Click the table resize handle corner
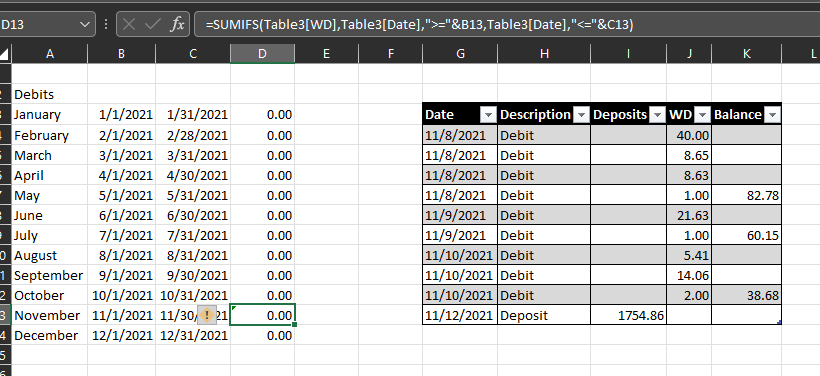The image size is (820, 376). pyautogui.click(x=779, y=323)
